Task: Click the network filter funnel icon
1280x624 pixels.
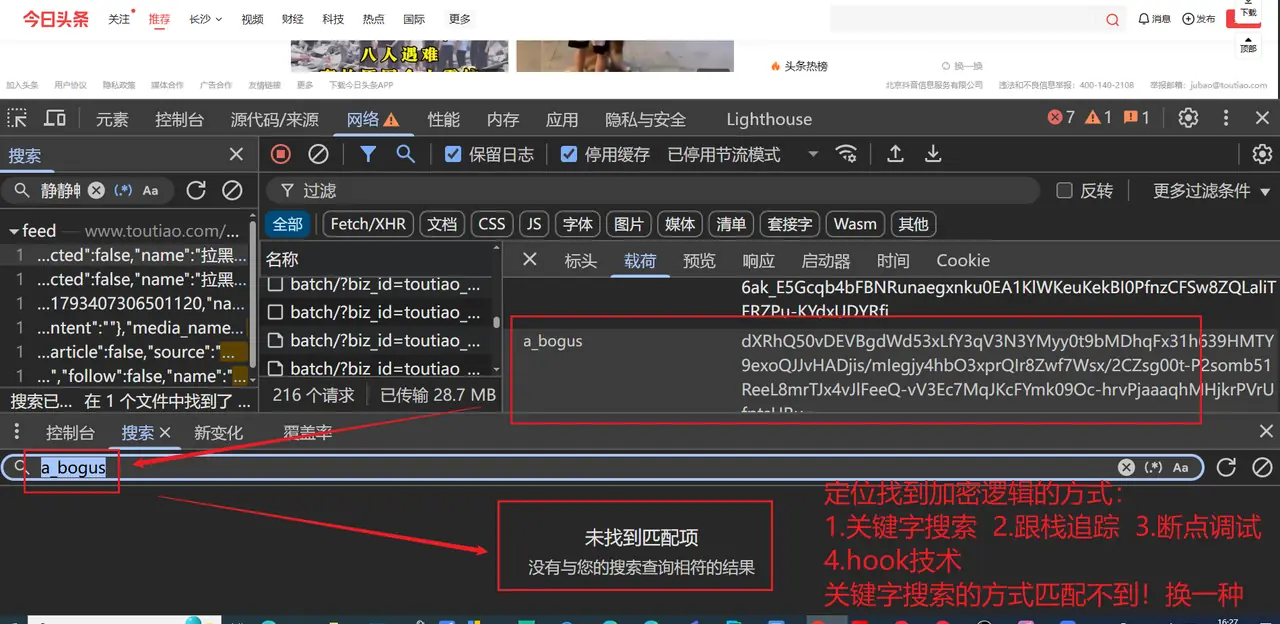Action: point(368,154)
